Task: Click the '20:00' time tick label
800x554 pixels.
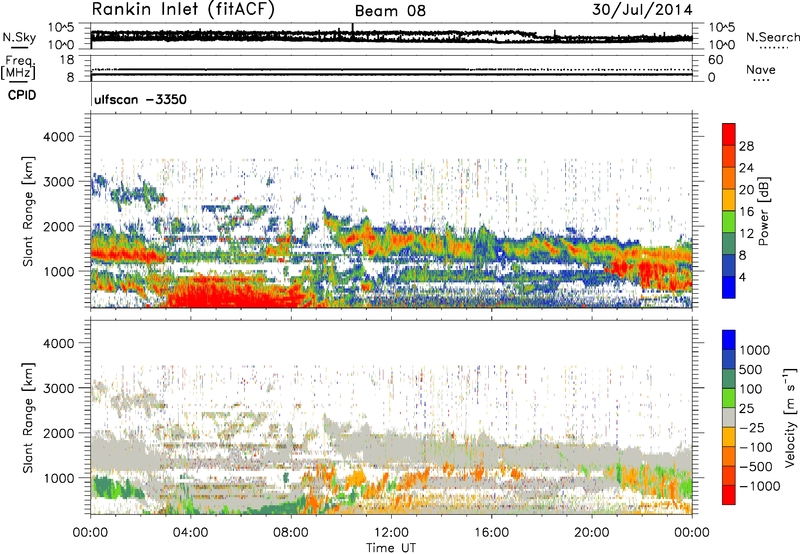Action: click(591, 533)
